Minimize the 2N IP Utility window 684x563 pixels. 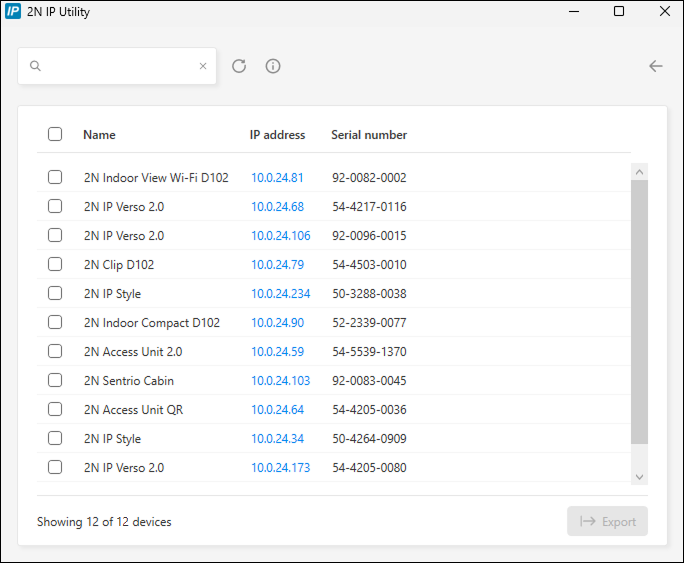click(574, 11)
